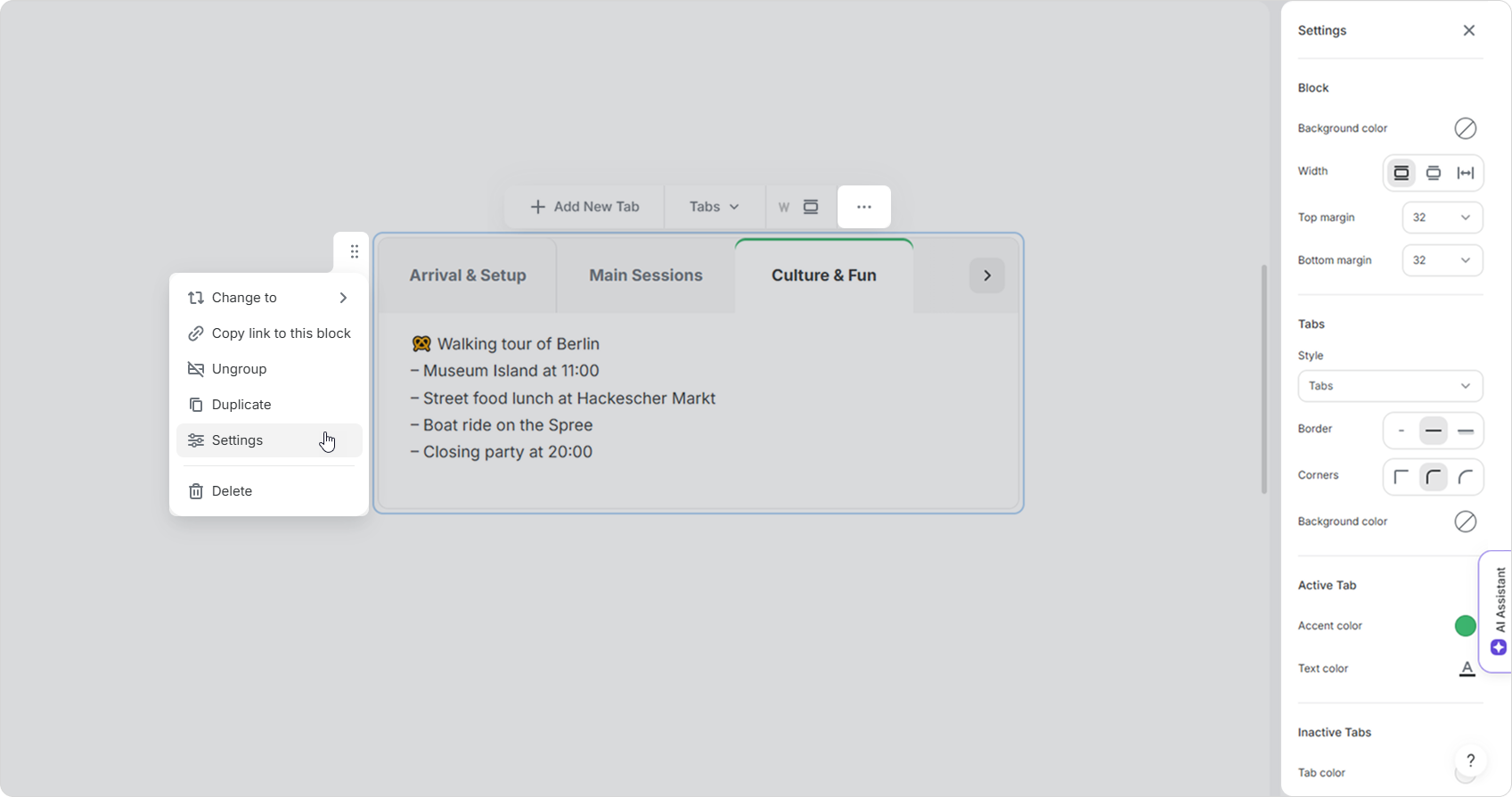Choose the square corners option
Screen dimensions: 1512x797
(x=1402, y=478)
